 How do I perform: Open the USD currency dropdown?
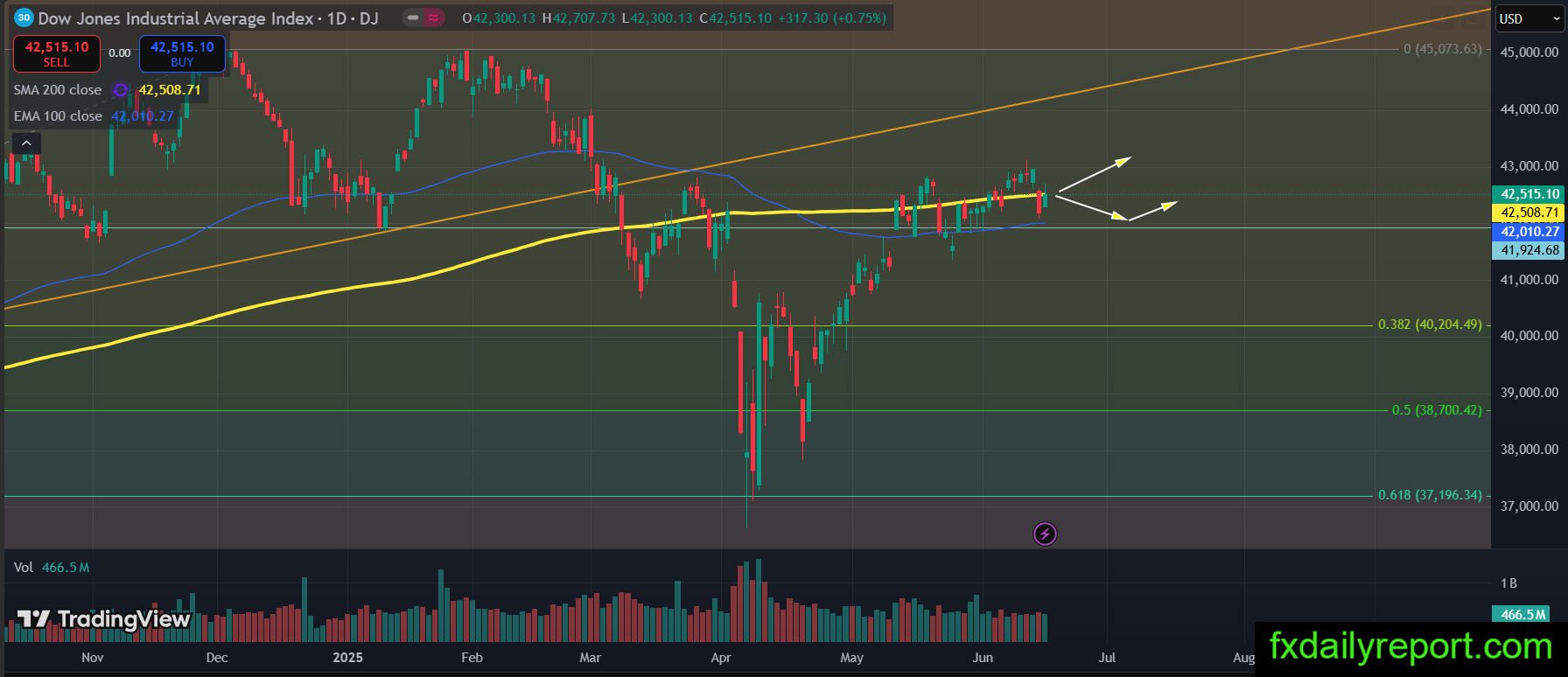[1528, 18]
